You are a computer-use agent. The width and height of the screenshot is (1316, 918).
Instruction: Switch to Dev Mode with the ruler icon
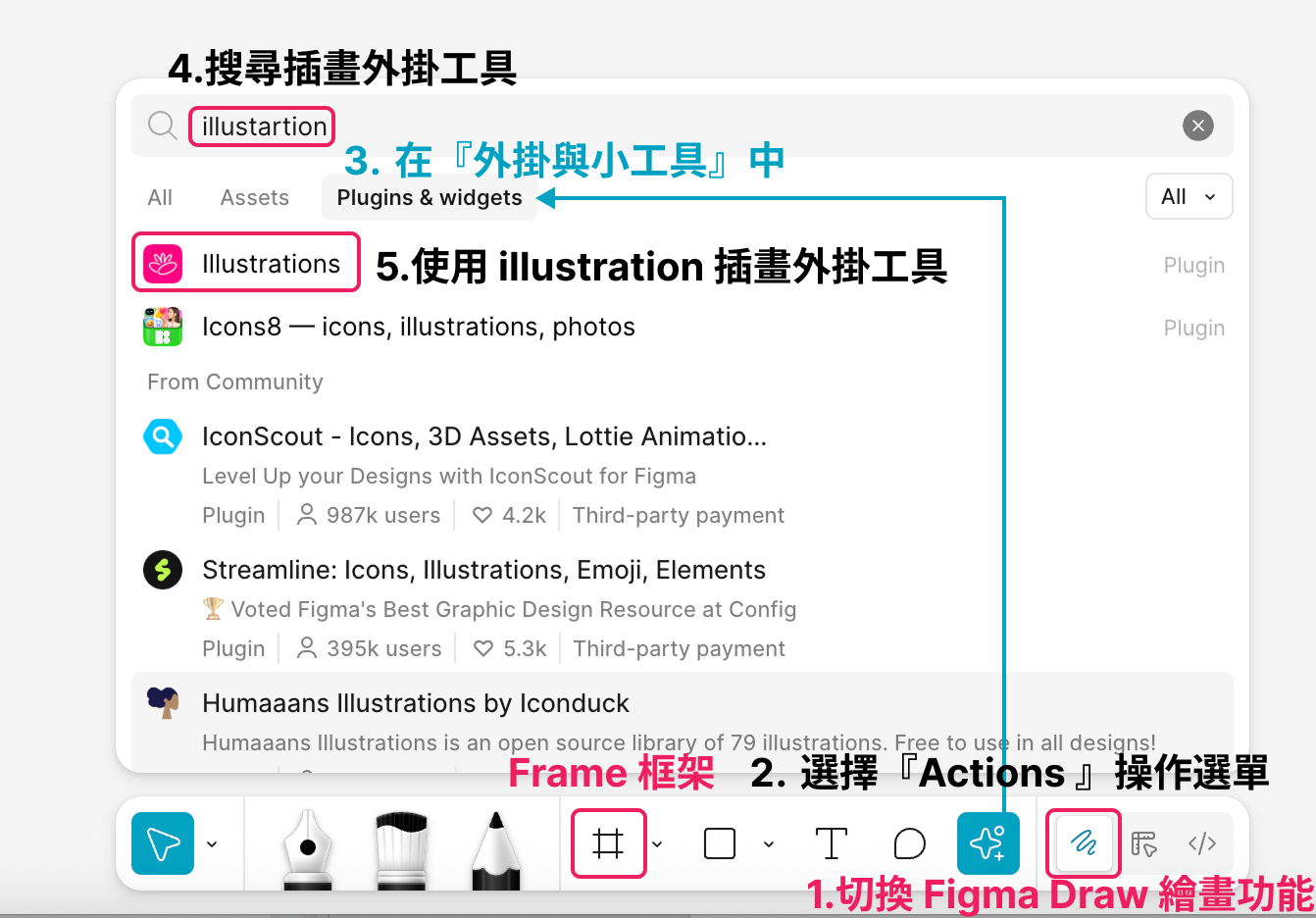point(1142,843)
